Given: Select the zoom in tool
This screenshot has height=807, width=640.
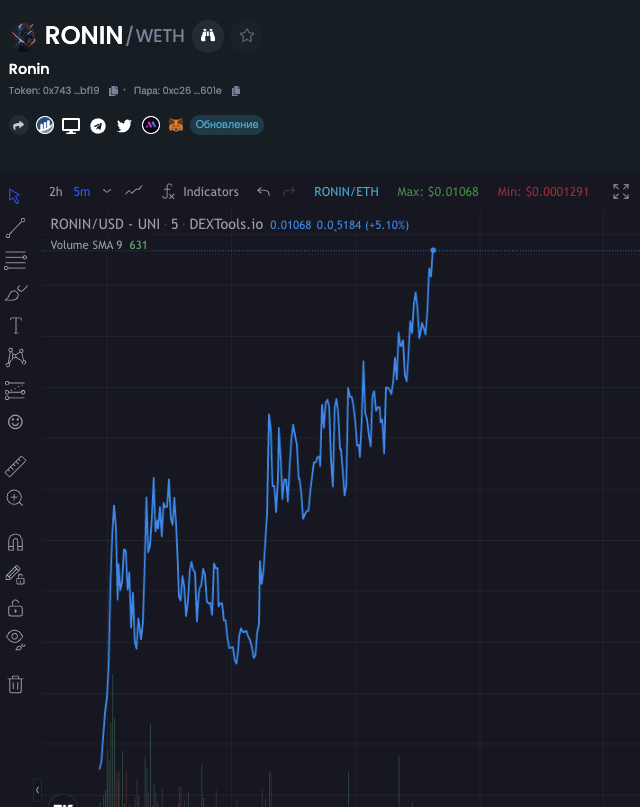Looking at the screenshot, I should tap(15, 498).
